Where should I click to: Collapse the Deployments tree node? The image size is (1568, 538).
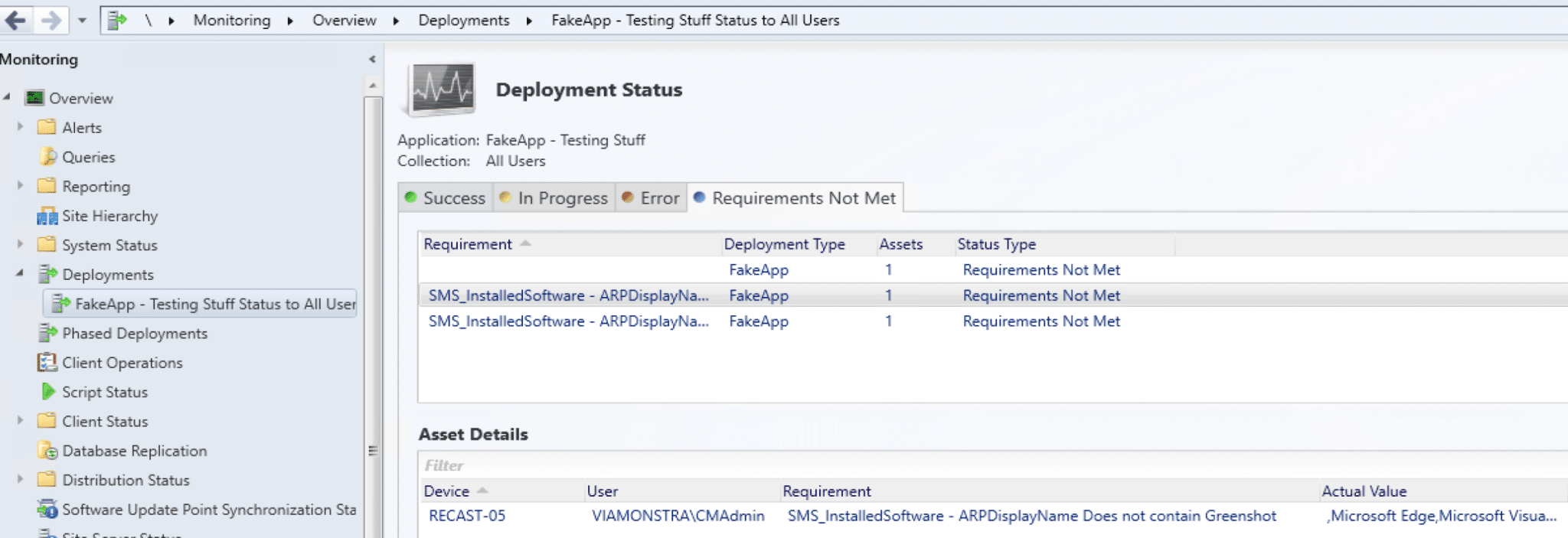20,274
